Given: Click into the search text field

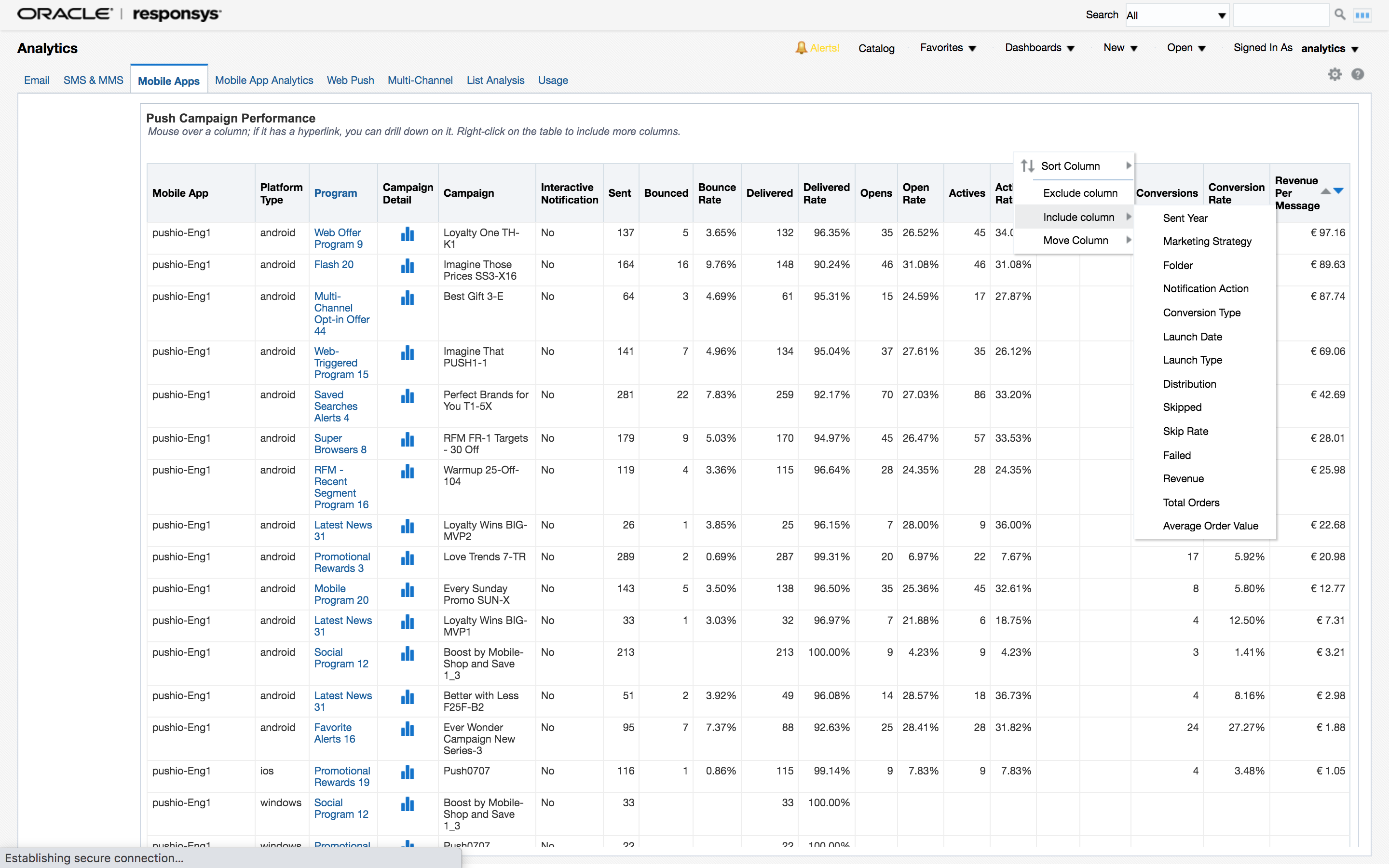Looking at the screenshot, I should [x=1280, y=15].
